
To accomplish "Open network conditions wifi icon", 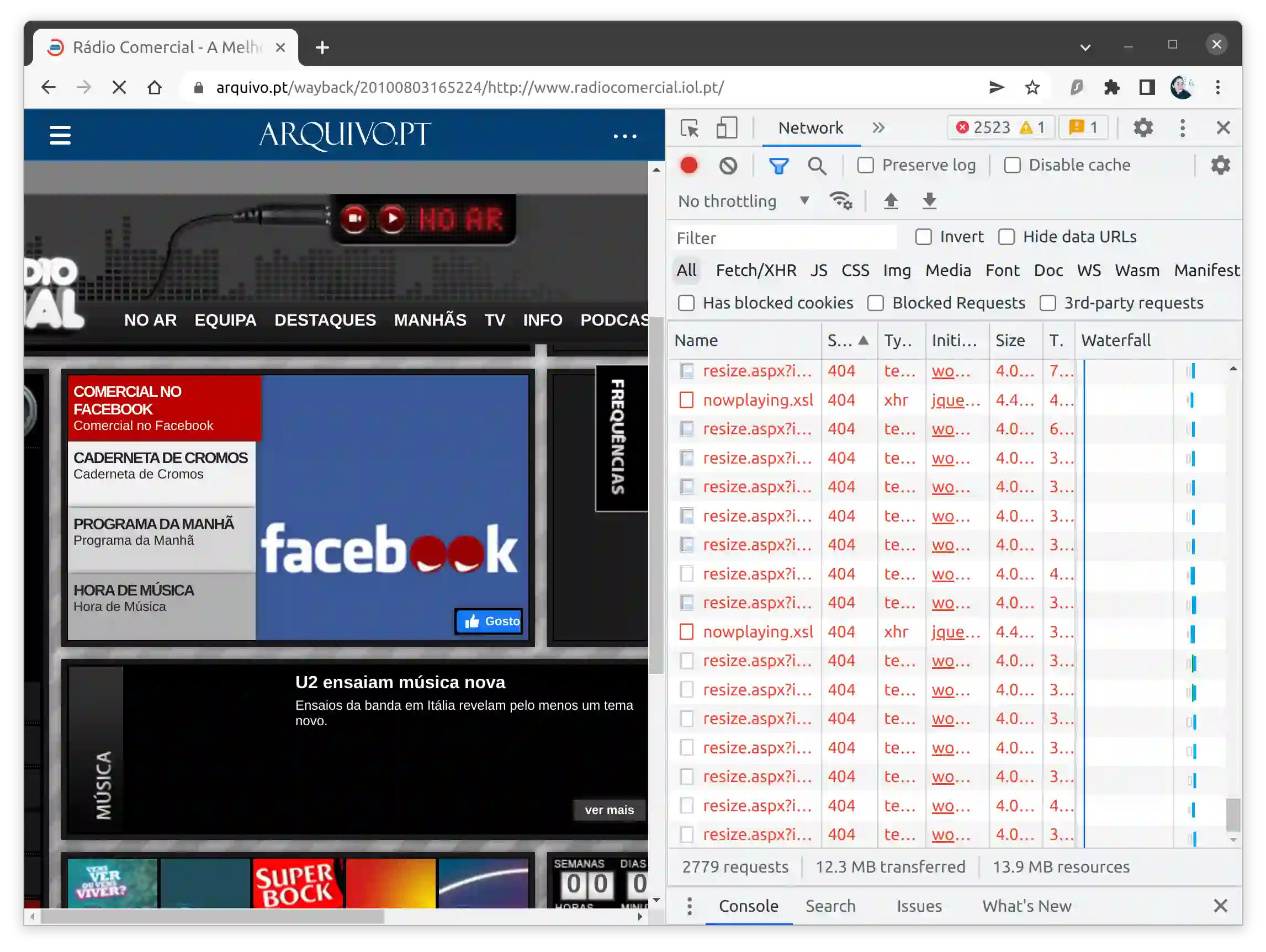I will 841,201.
